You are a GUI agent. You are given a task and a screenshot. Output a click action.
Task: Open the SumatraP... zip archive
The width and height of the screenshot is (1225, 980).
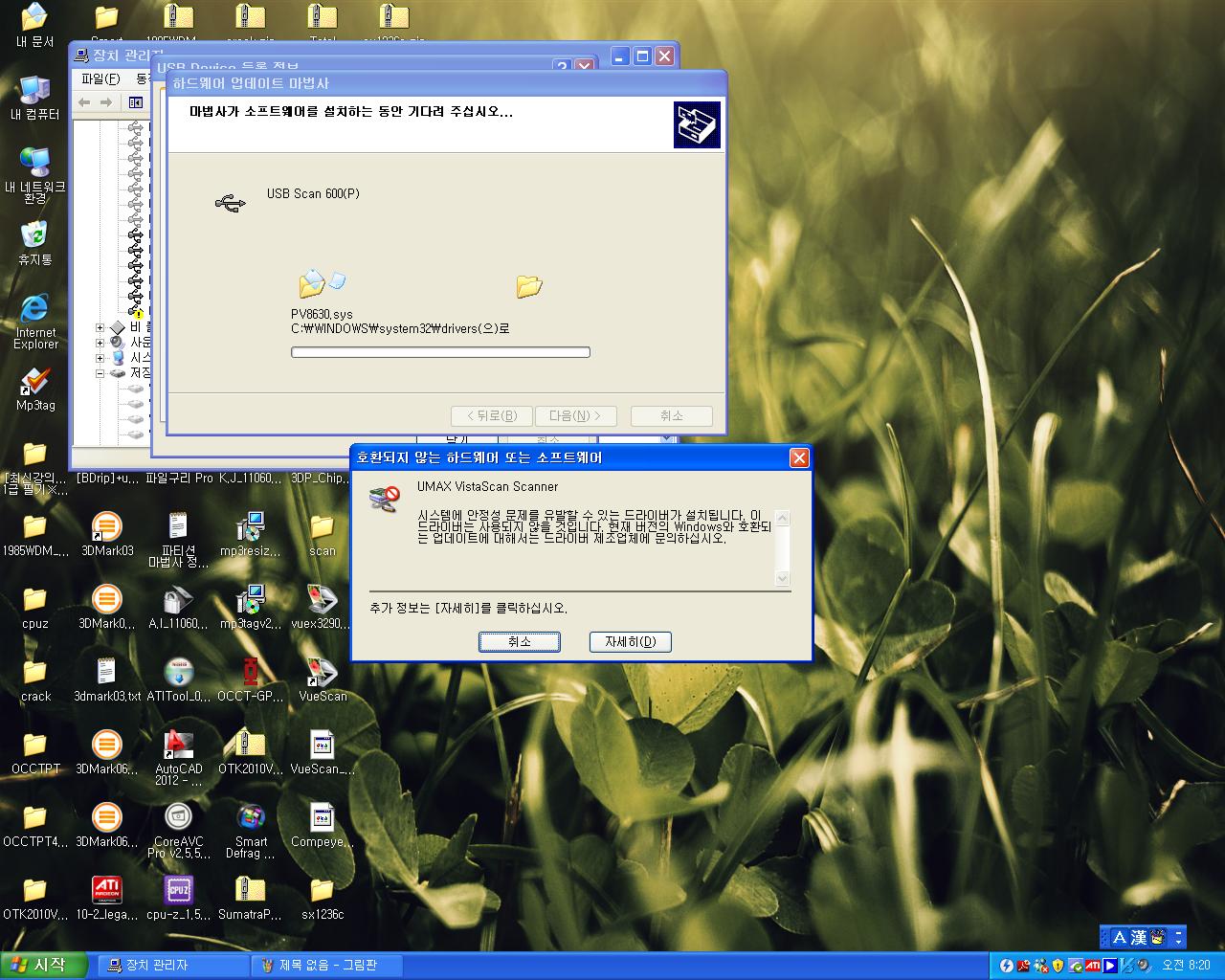(250, 898)
